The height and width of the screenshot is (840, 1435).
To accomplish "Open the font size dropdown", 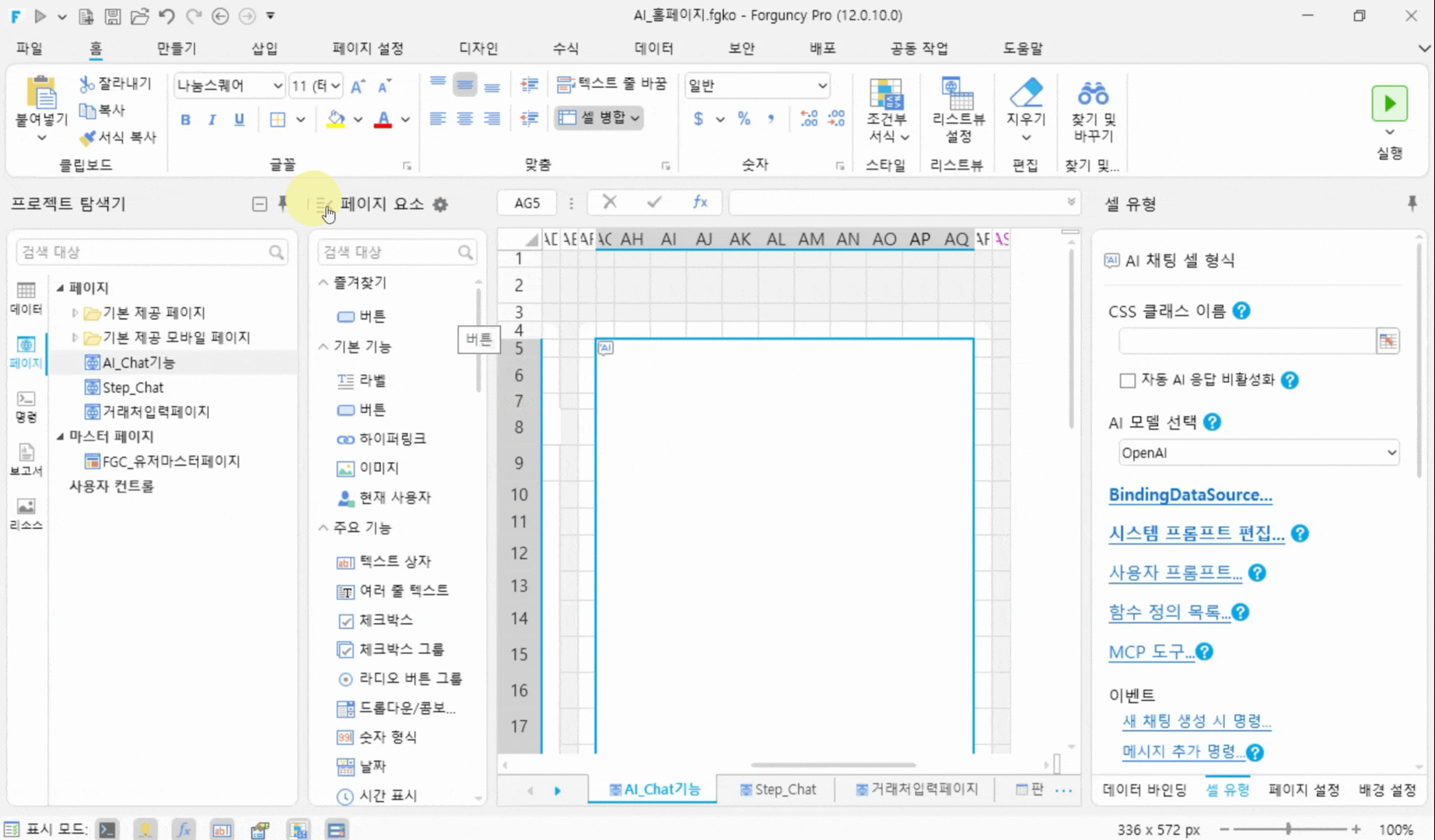I will pyautogui.click(x=335, y=86).
